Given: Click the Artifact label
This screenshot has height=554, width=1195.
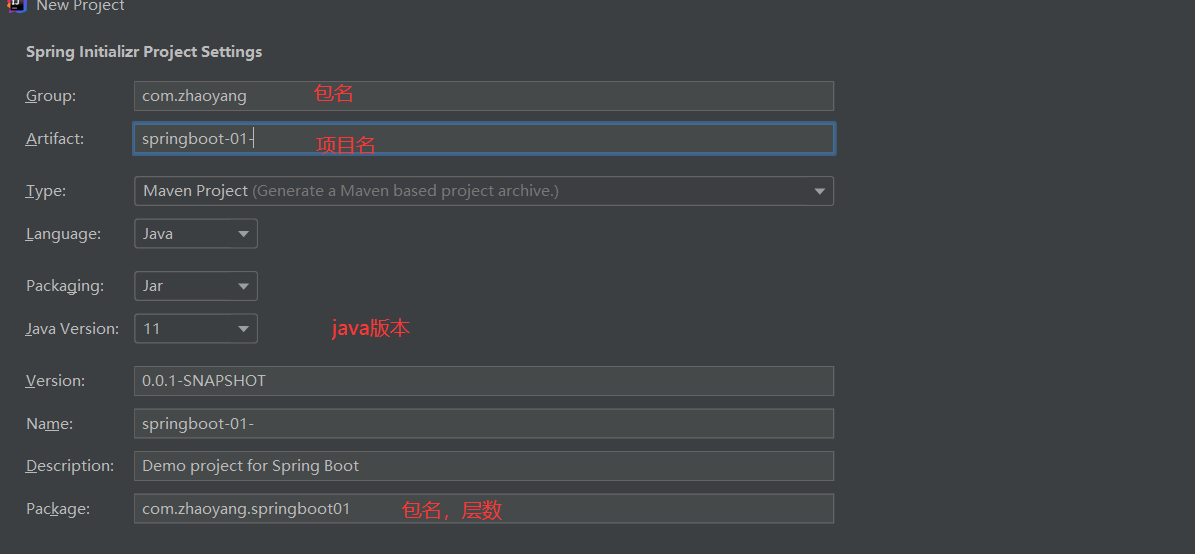Looking at the screenshot, I should (x=55, y=139).
